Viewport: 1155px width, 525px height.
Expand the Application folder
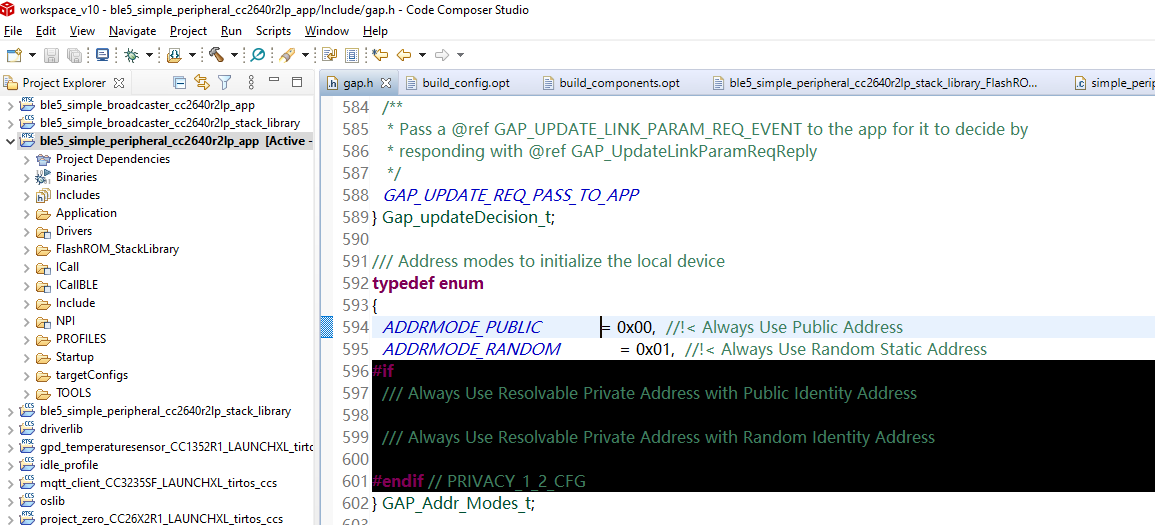27,213
